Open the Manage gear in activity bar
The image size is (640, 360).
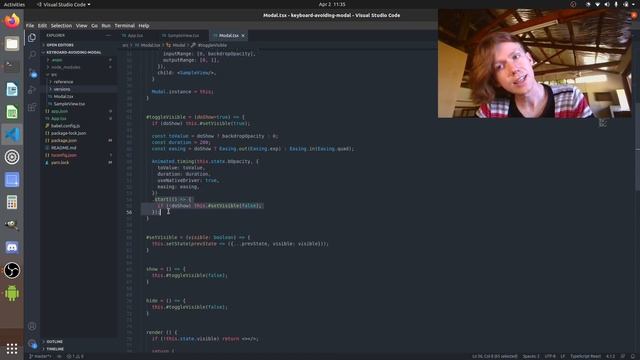(x=32, y=344)
